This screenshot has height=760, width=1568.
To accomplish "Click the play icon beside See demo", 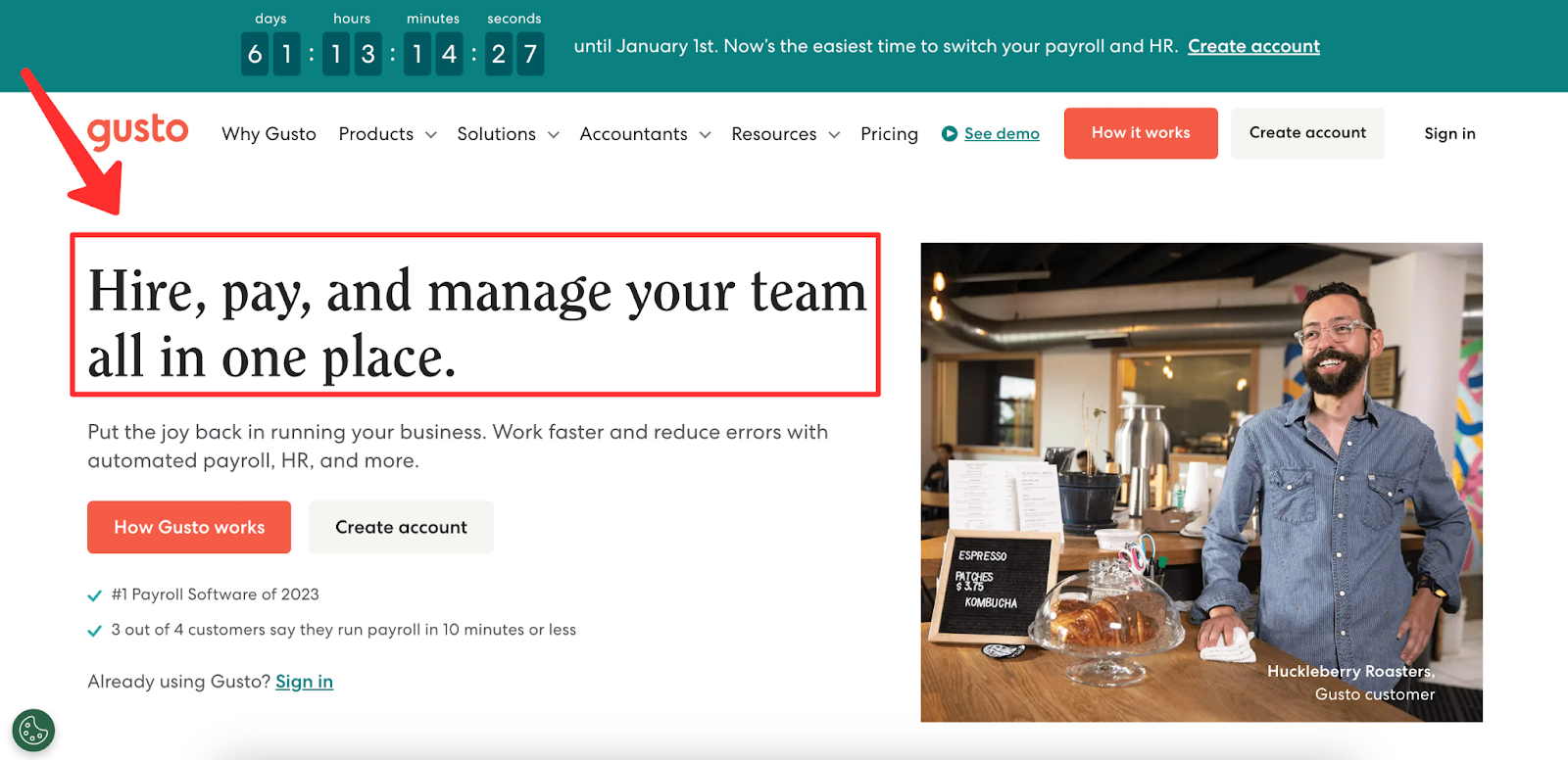I will point(949,134).
